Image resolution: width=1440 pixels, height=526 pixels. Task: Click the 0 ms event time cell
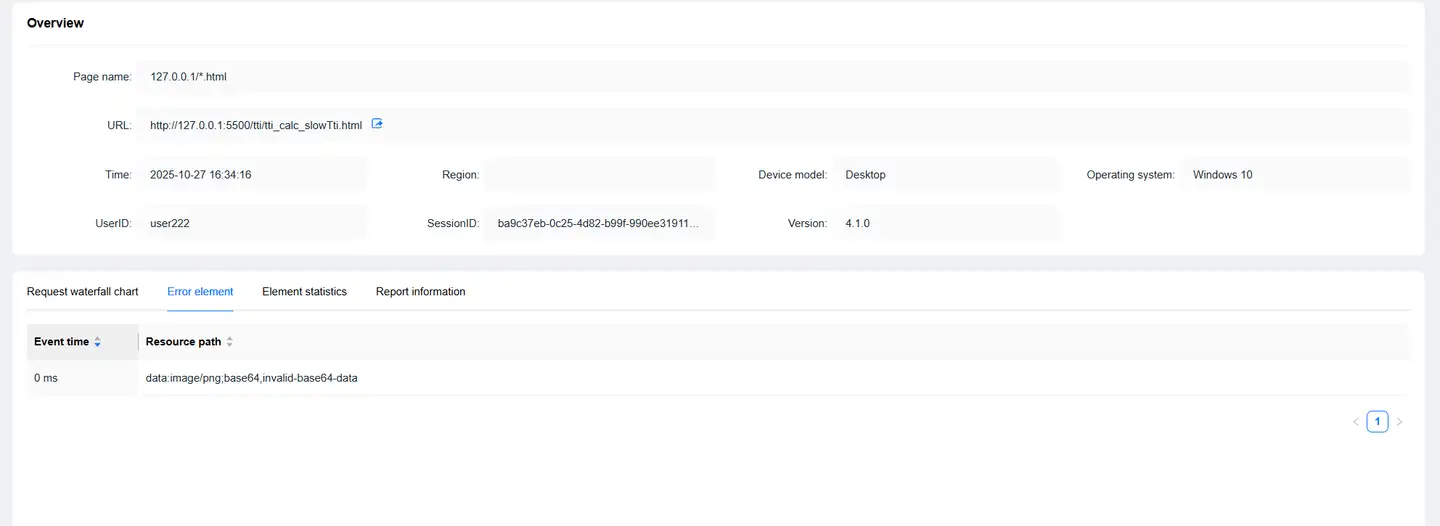pos(46,378)
